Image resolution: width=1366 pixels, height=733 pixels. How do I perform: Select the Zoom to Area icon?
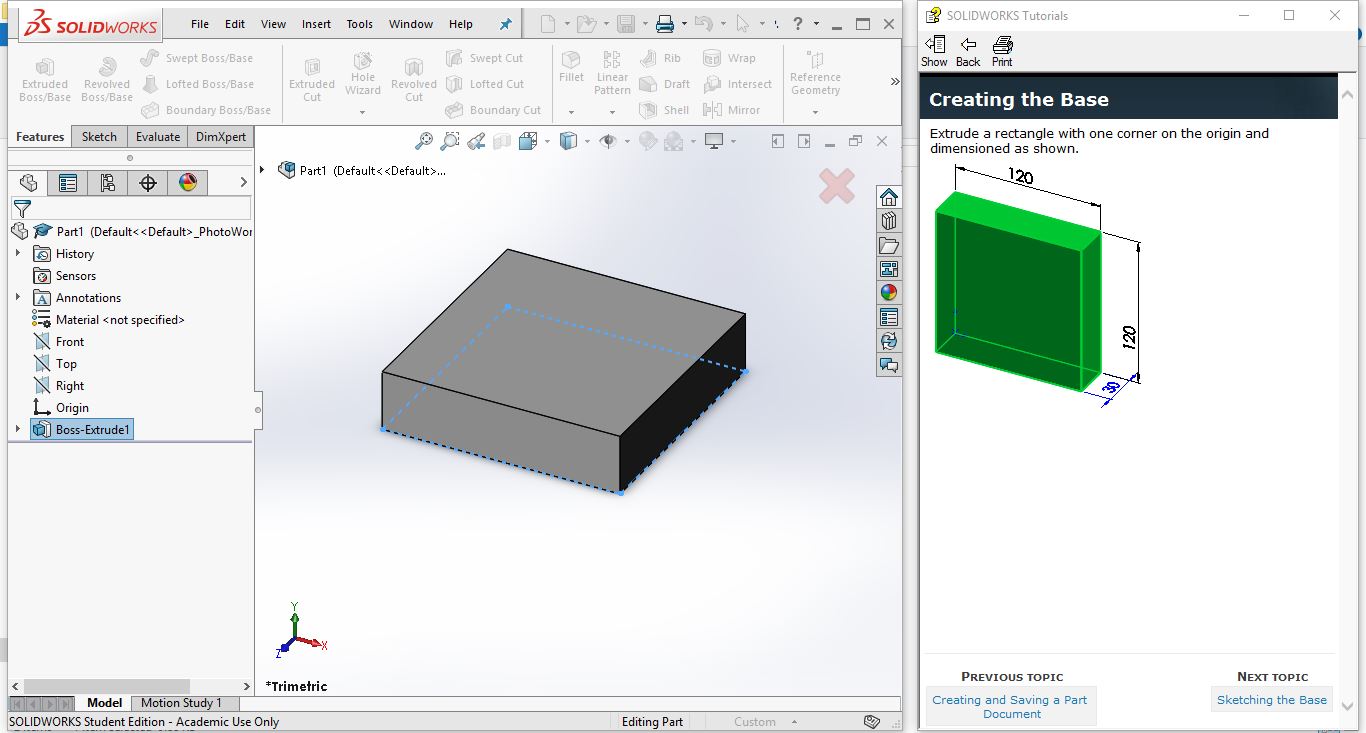coord(451,141)
